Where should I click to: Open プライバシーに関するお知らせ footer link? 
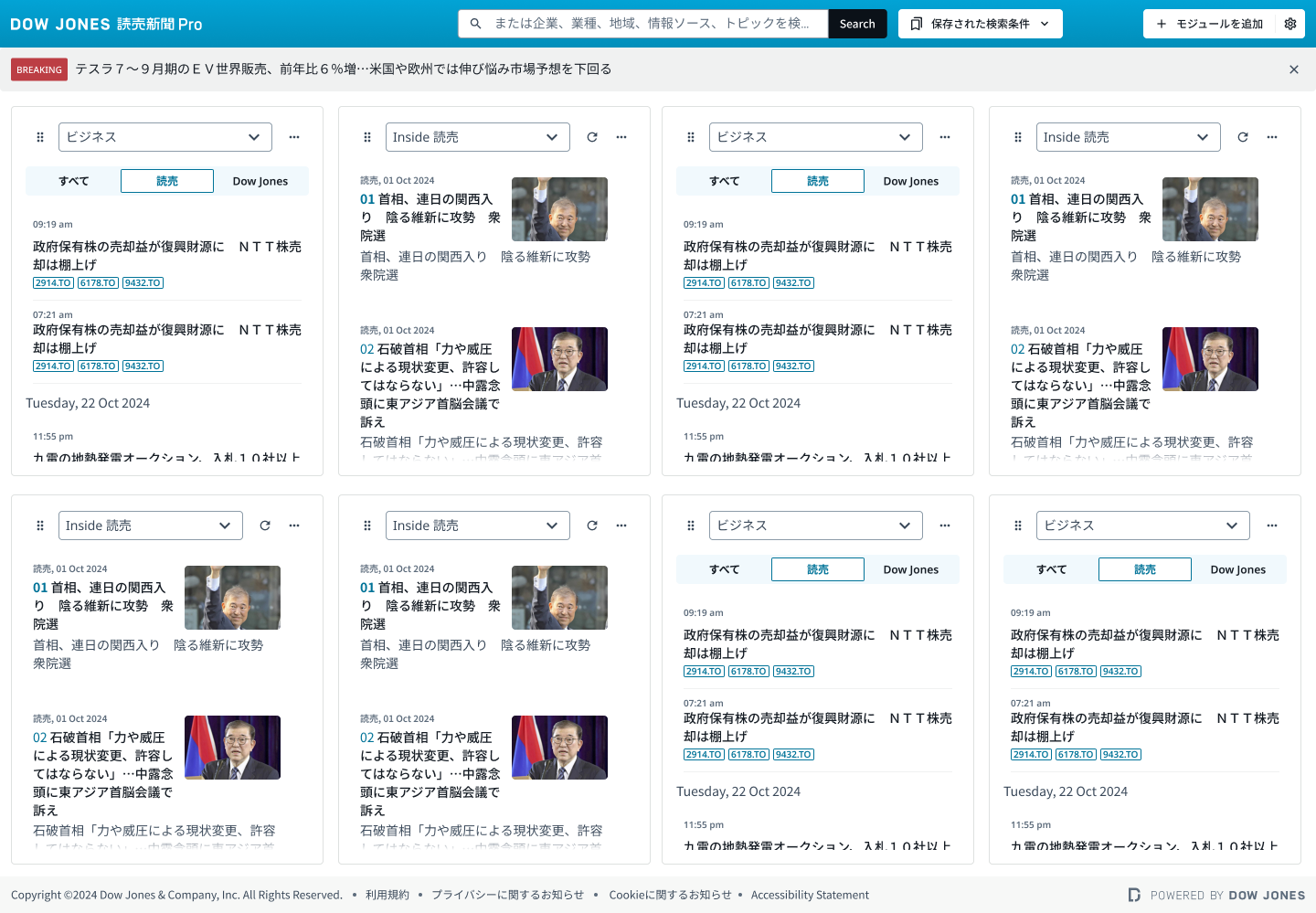[507, 895]
